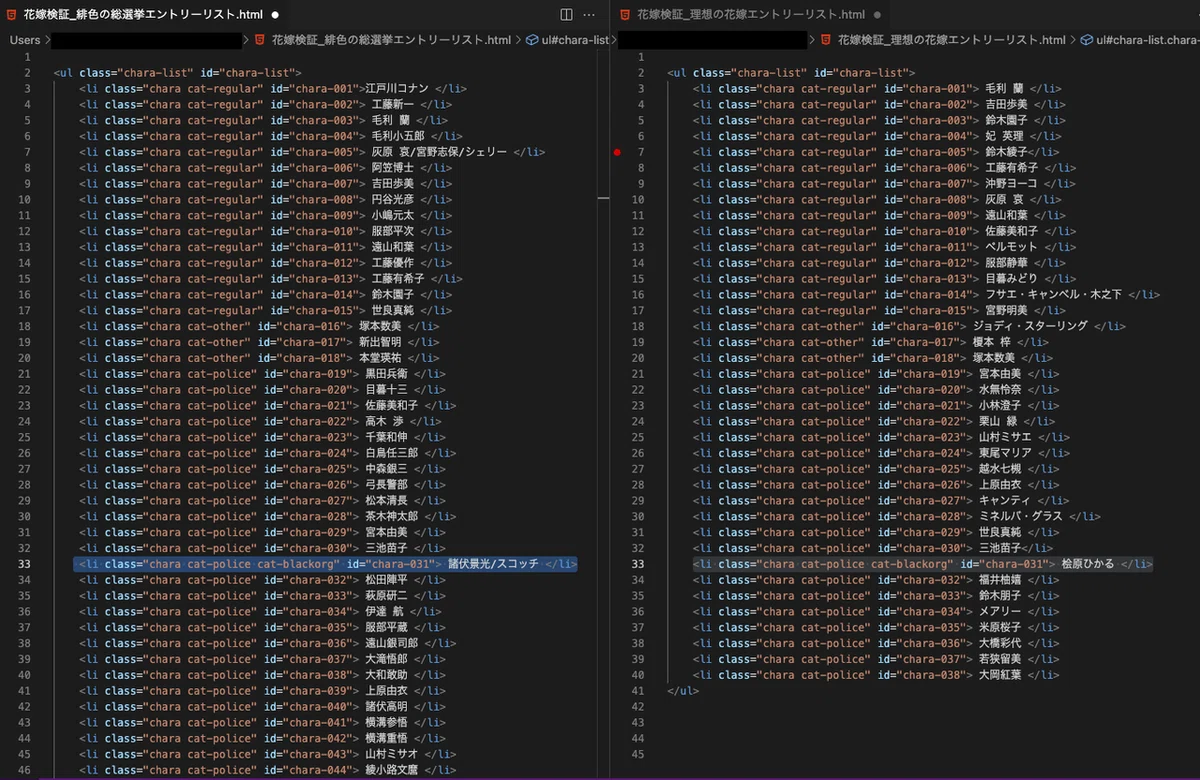Click ベルモット in right editor

pos(1012,247)
